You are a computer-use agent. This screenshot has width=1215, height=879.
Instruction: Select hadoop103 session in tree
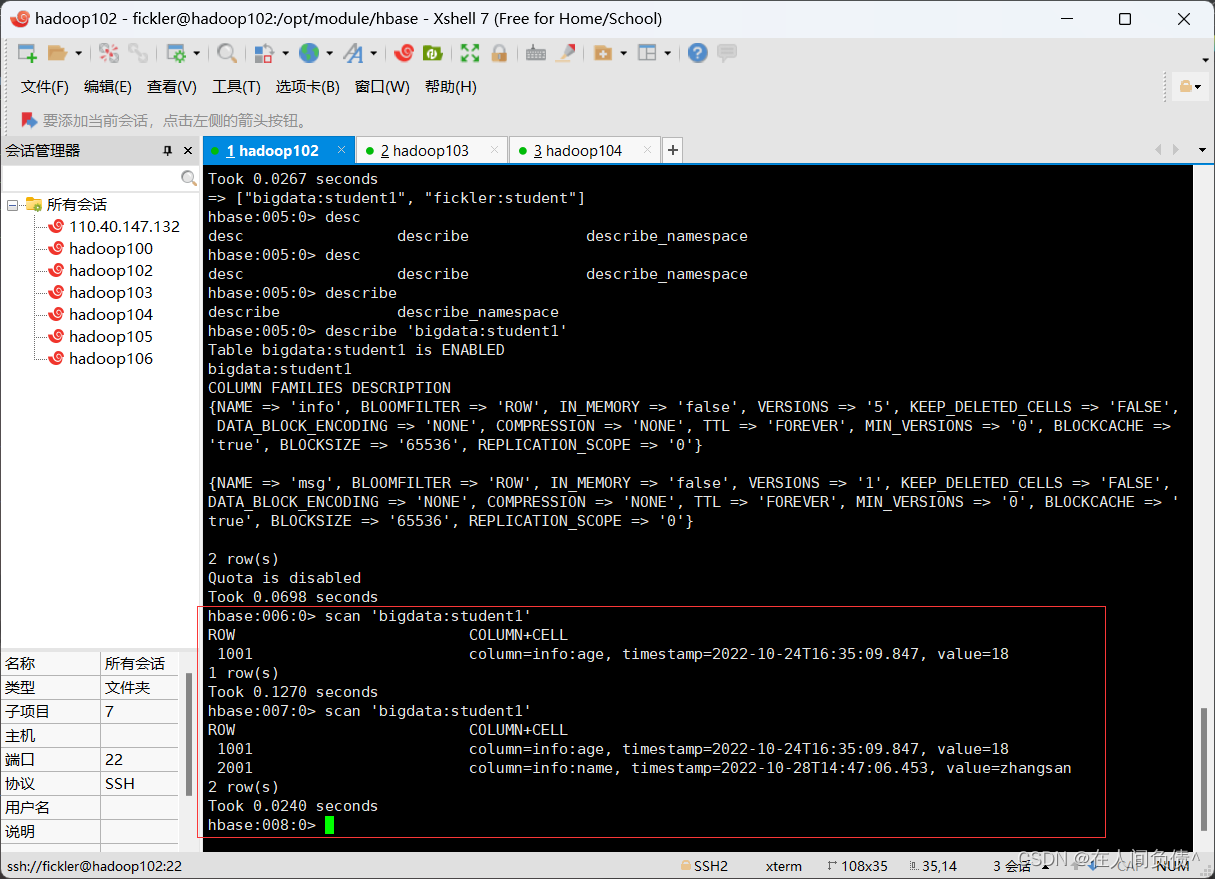pyautogui.click(x=111, y=292)
